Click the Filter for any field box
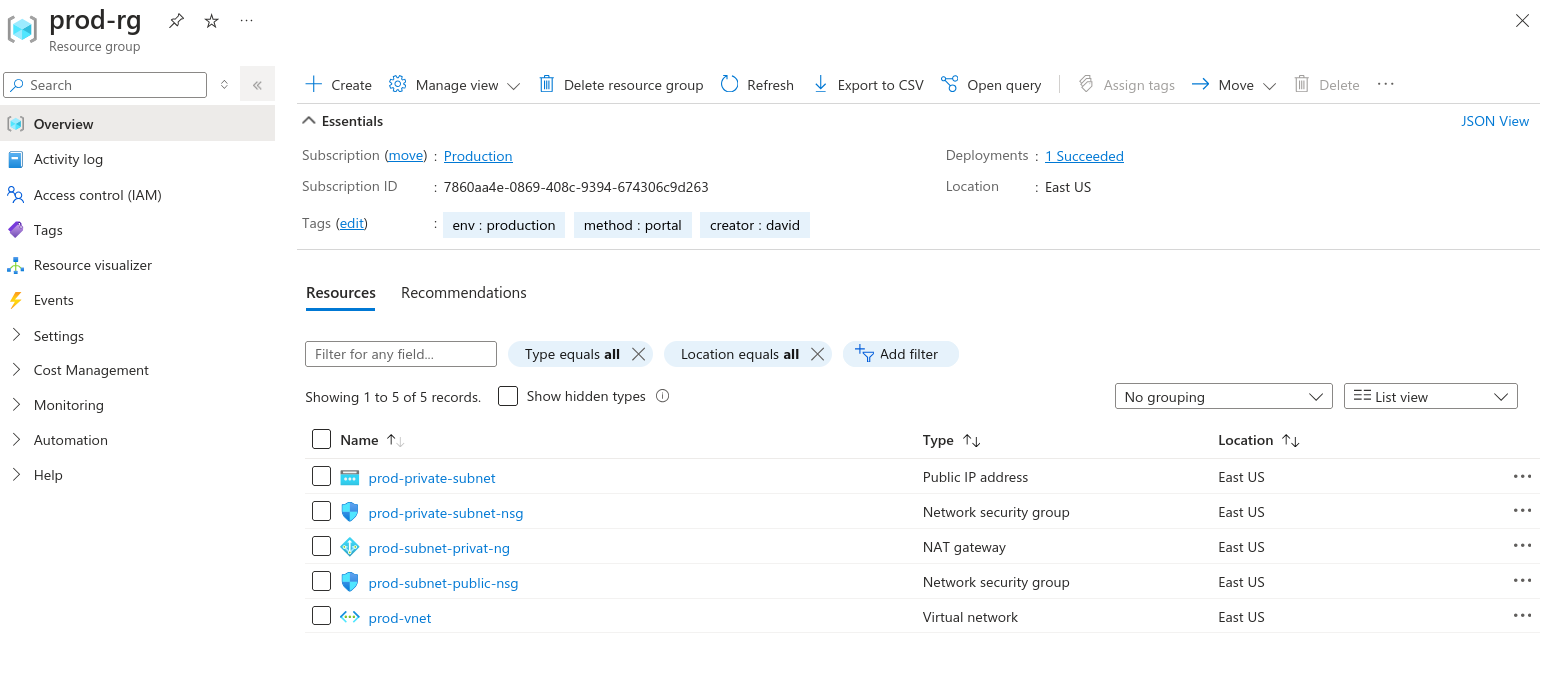The width and height of the screenshot is (1545, 684). [400, 354]
